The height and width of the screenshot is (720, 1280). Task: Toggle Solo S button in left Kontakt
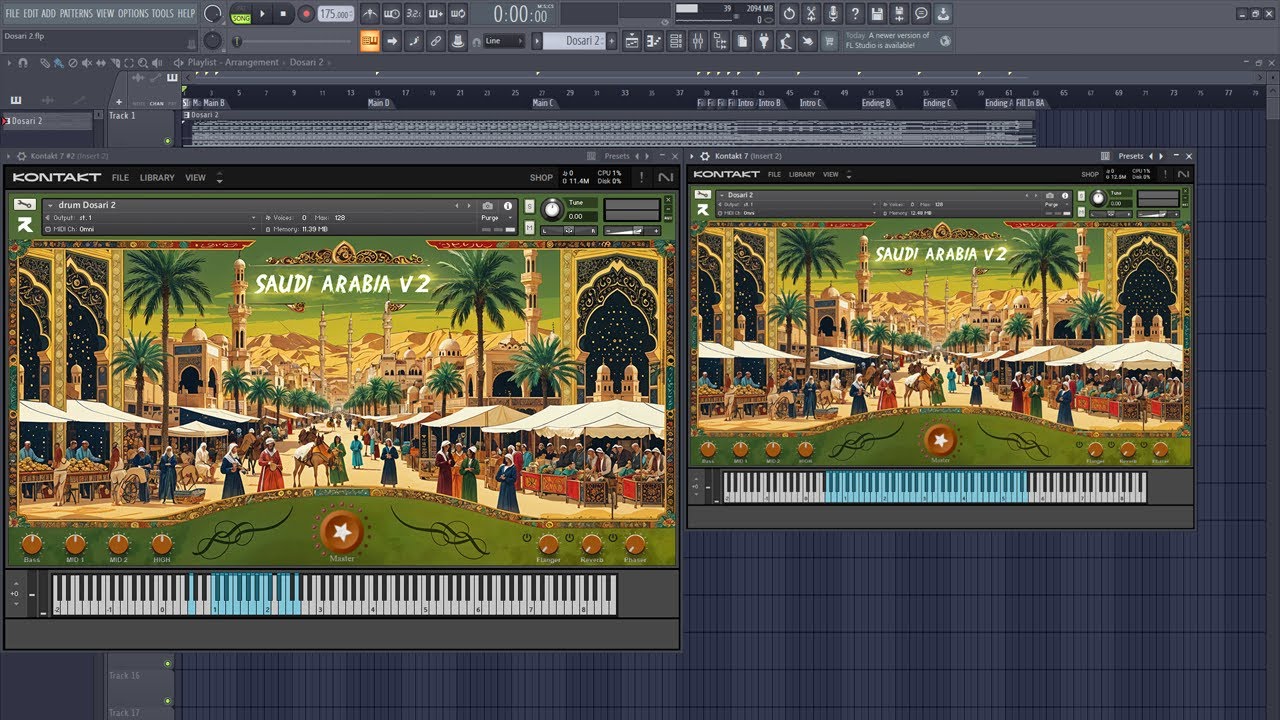[x=529, y=206]
